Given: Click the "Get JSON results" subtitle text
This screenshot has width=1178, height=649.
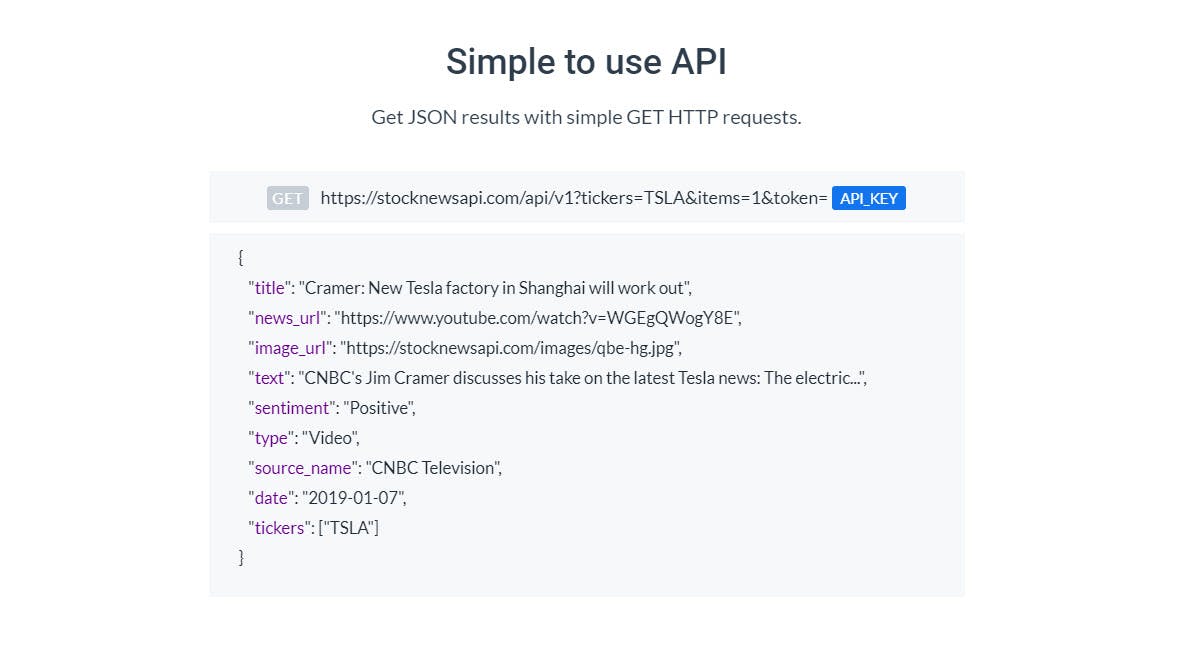Looking at the screenshot, I should tap(587, 117).
